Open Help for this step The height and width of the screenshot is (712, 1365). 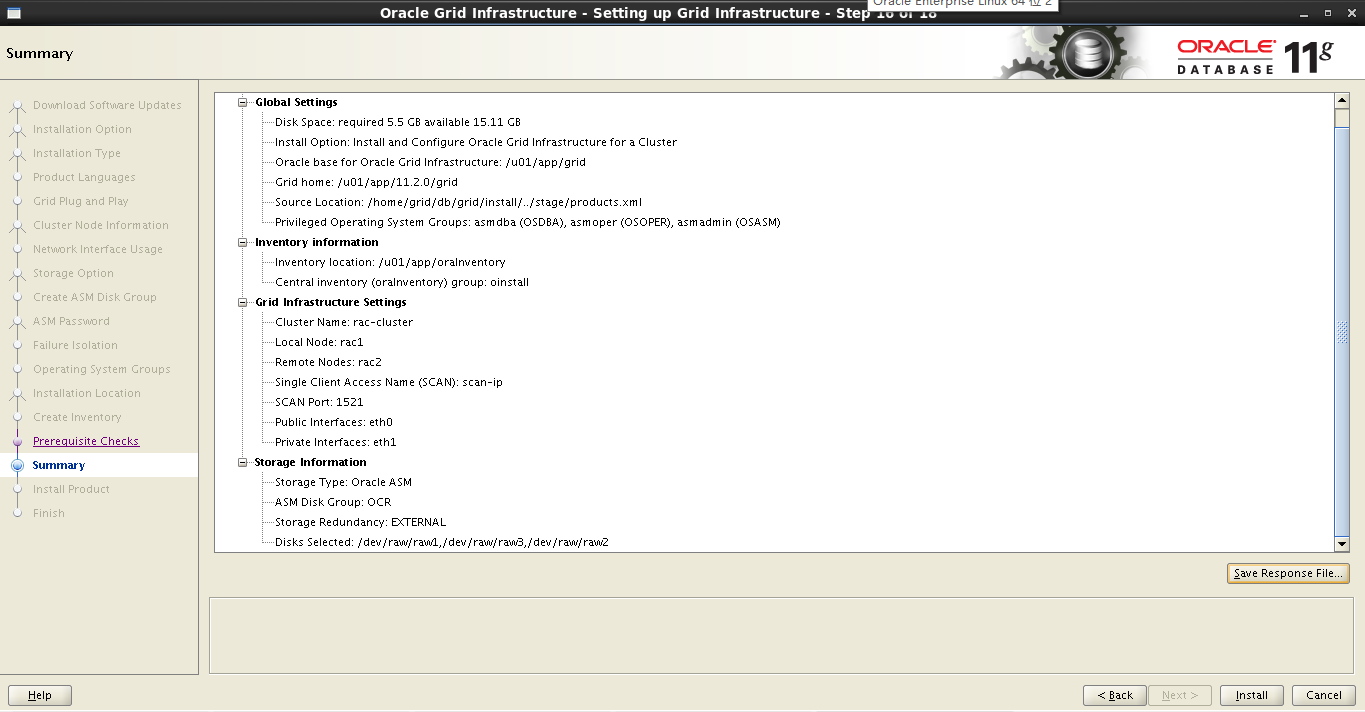click(40, 695)
